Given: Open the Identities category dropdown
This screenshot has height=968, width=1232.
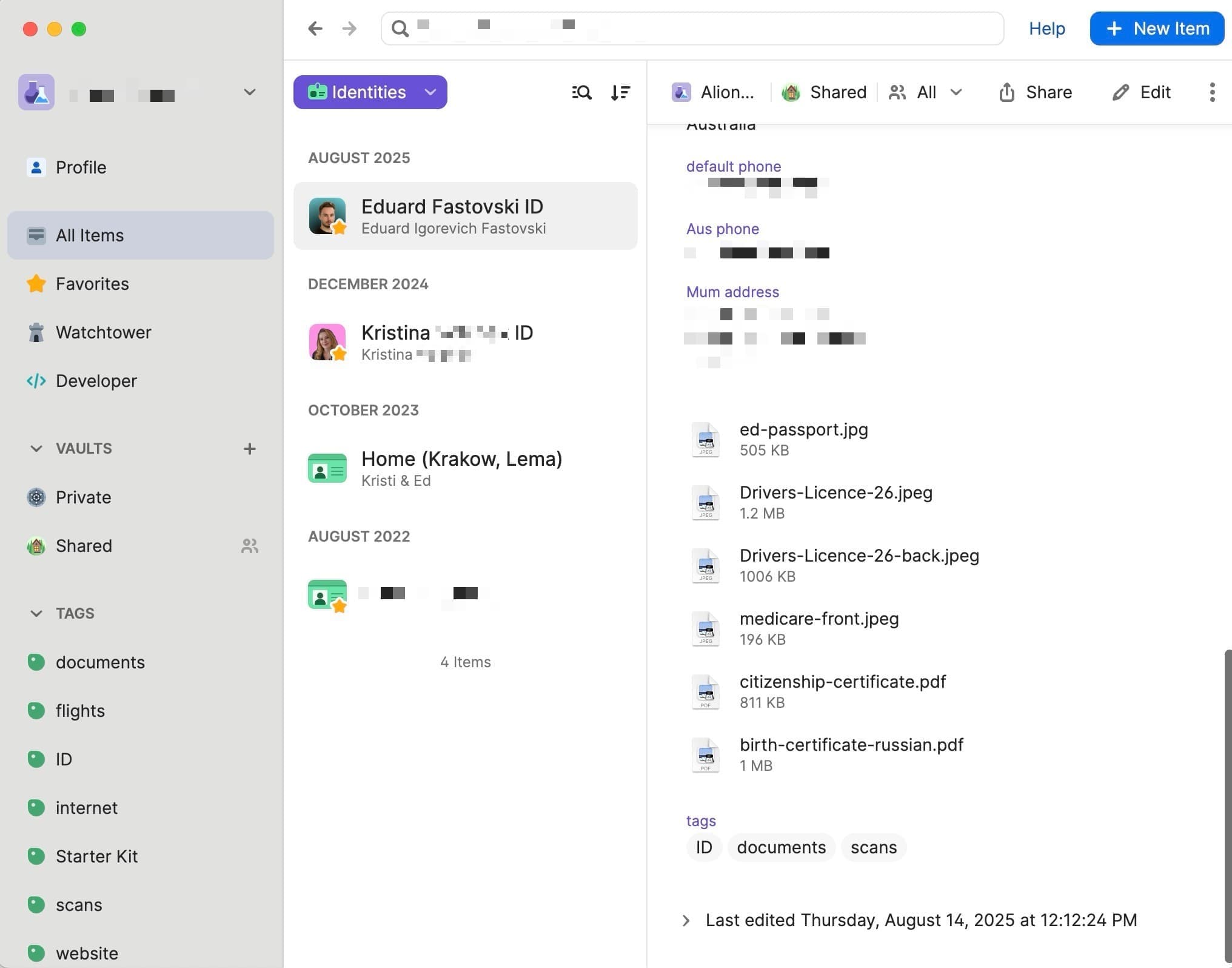Looking at the screenshot, I should pyautogui.click(x=370, y=92).
